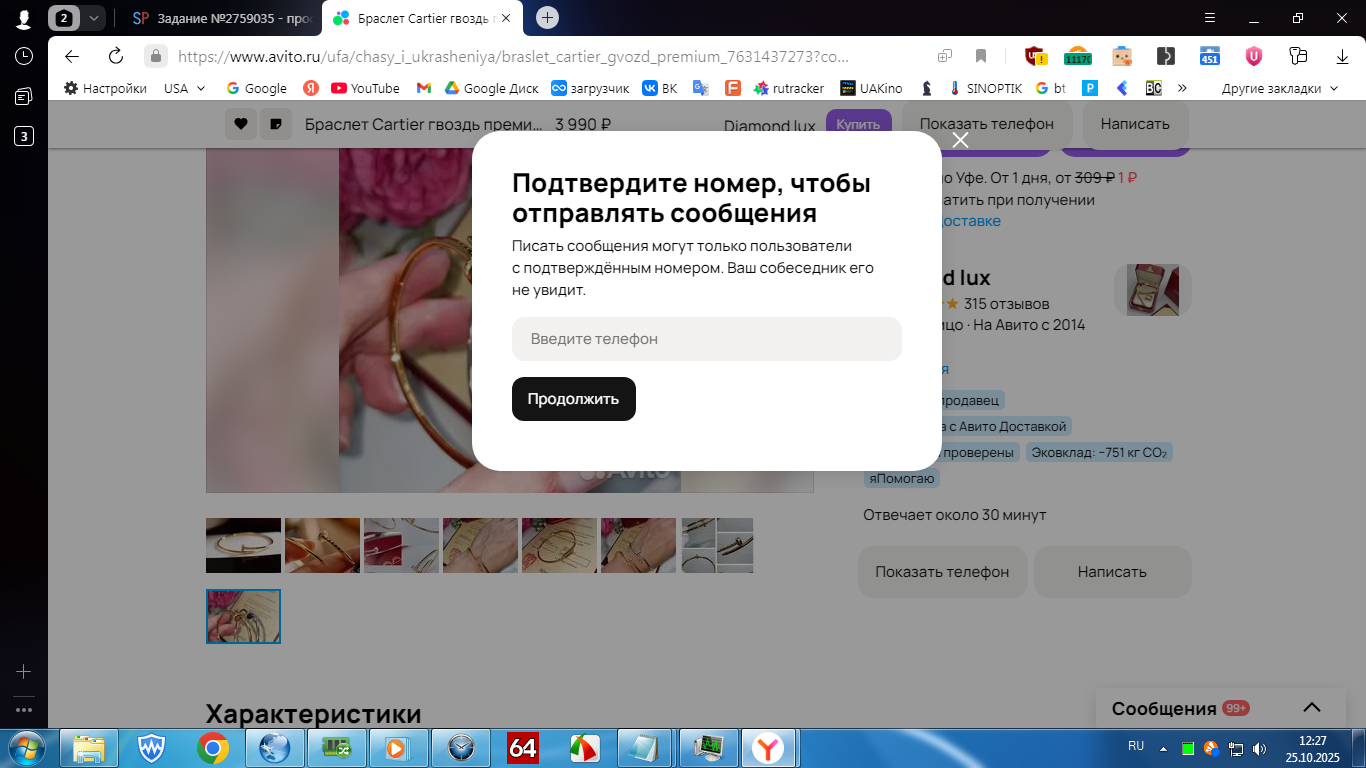This screenshot has height=768, width=1366.
Task: Open Chrome from the taskbar
Action: tap(212, 747)
